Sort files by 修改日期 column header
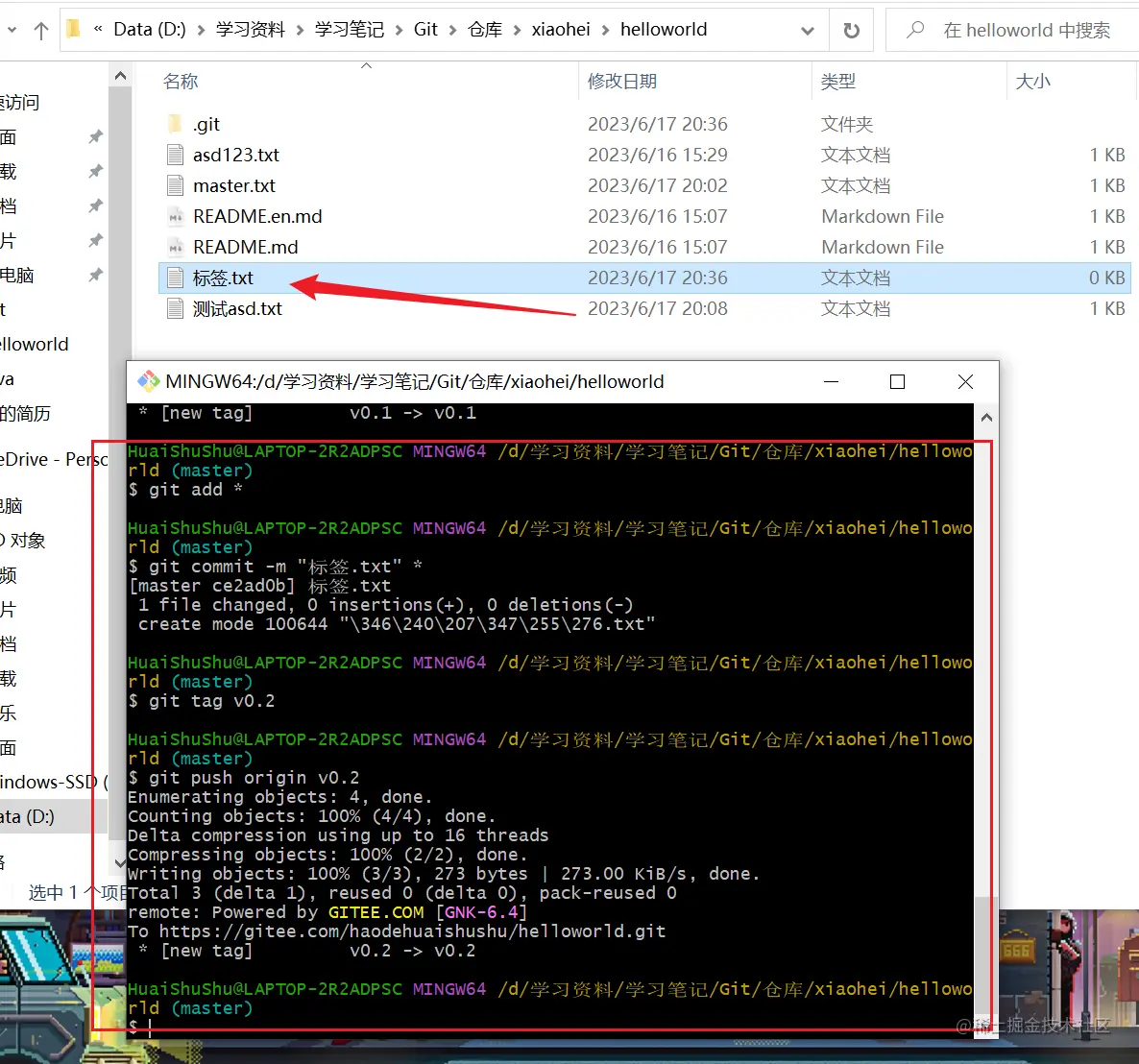The width and height of the screenshot is (1139, 1064). tap(621, 81)
